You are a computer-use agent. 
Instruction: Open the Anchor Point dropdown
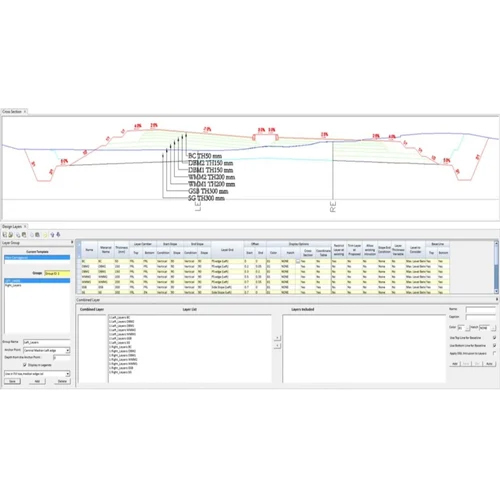(x=68, y=351)
